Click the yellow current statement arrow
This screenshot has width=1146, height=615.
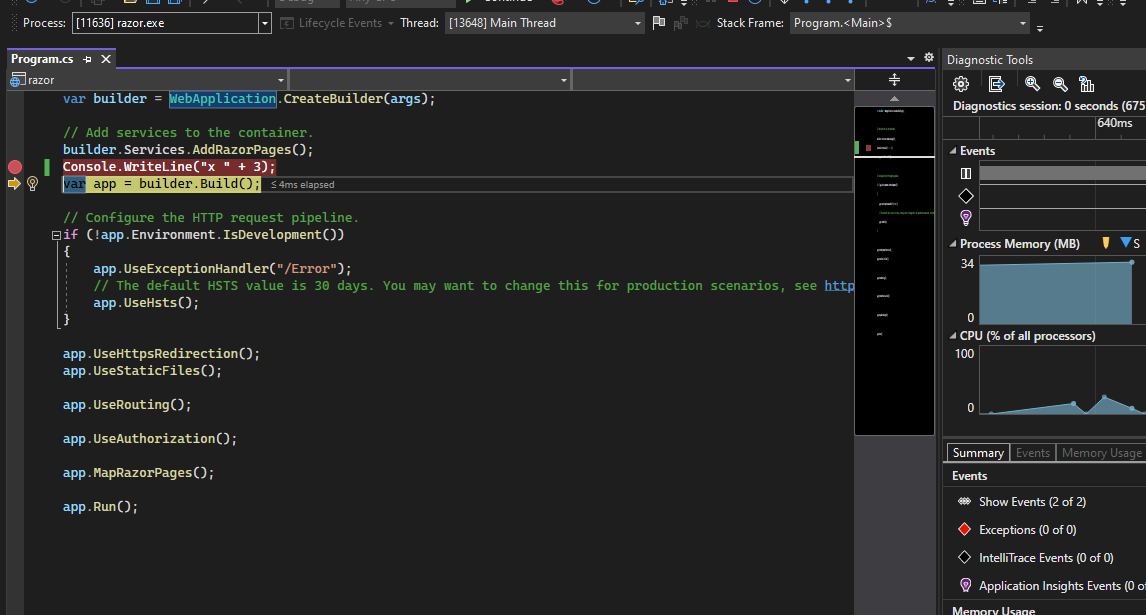click(x=14, y=184)
